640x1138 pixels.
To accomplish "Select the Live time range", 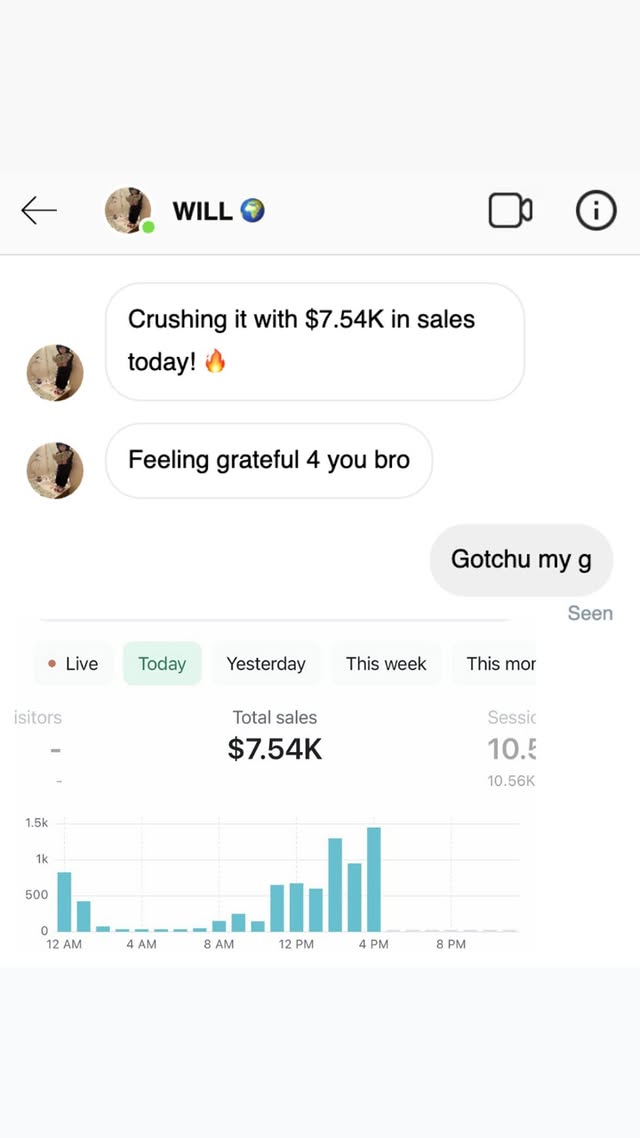I will [73, 664].
